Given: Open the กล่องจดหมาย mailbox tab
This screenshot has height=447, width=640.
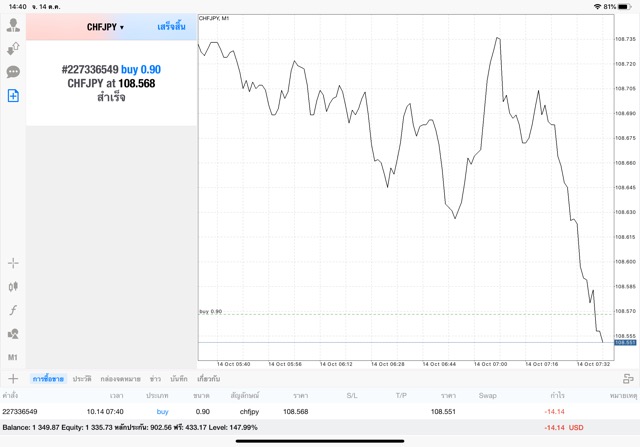Looking at the screenshot, I should [120, 379].
